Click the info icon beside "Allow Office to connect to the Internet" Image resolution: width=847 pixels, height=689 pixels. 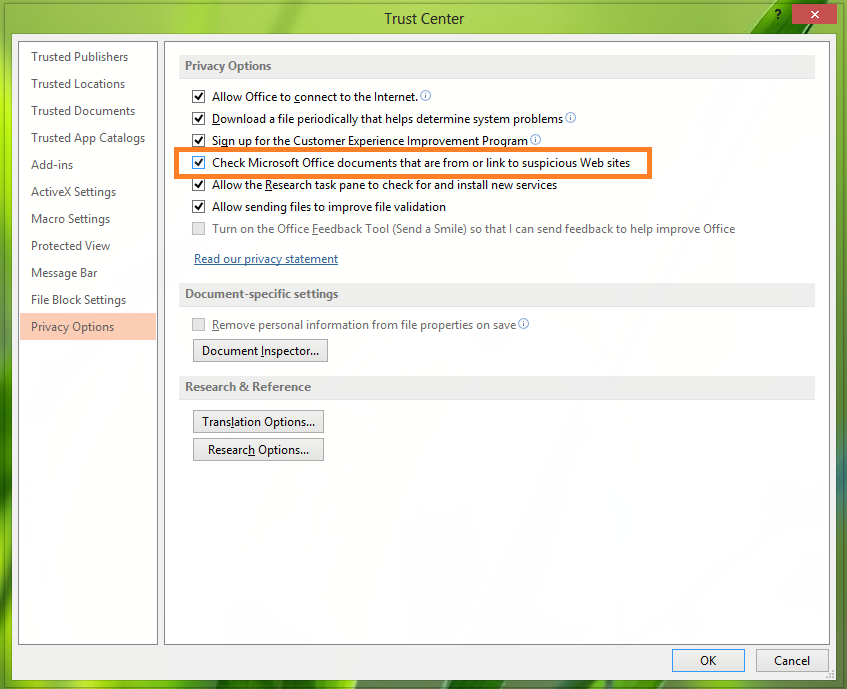(x=425, y=95)
